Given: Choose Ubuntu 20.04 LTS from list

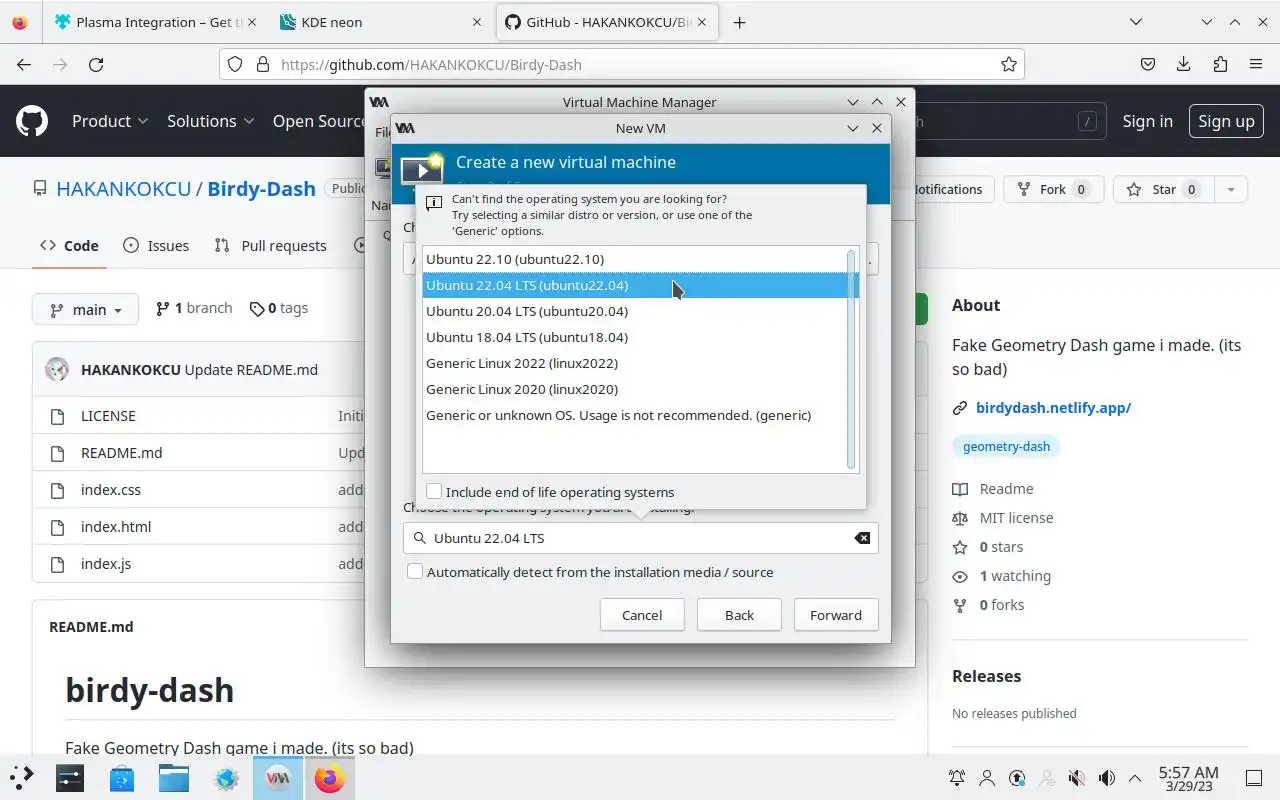Looking at the screenshot, I should 634,311.
